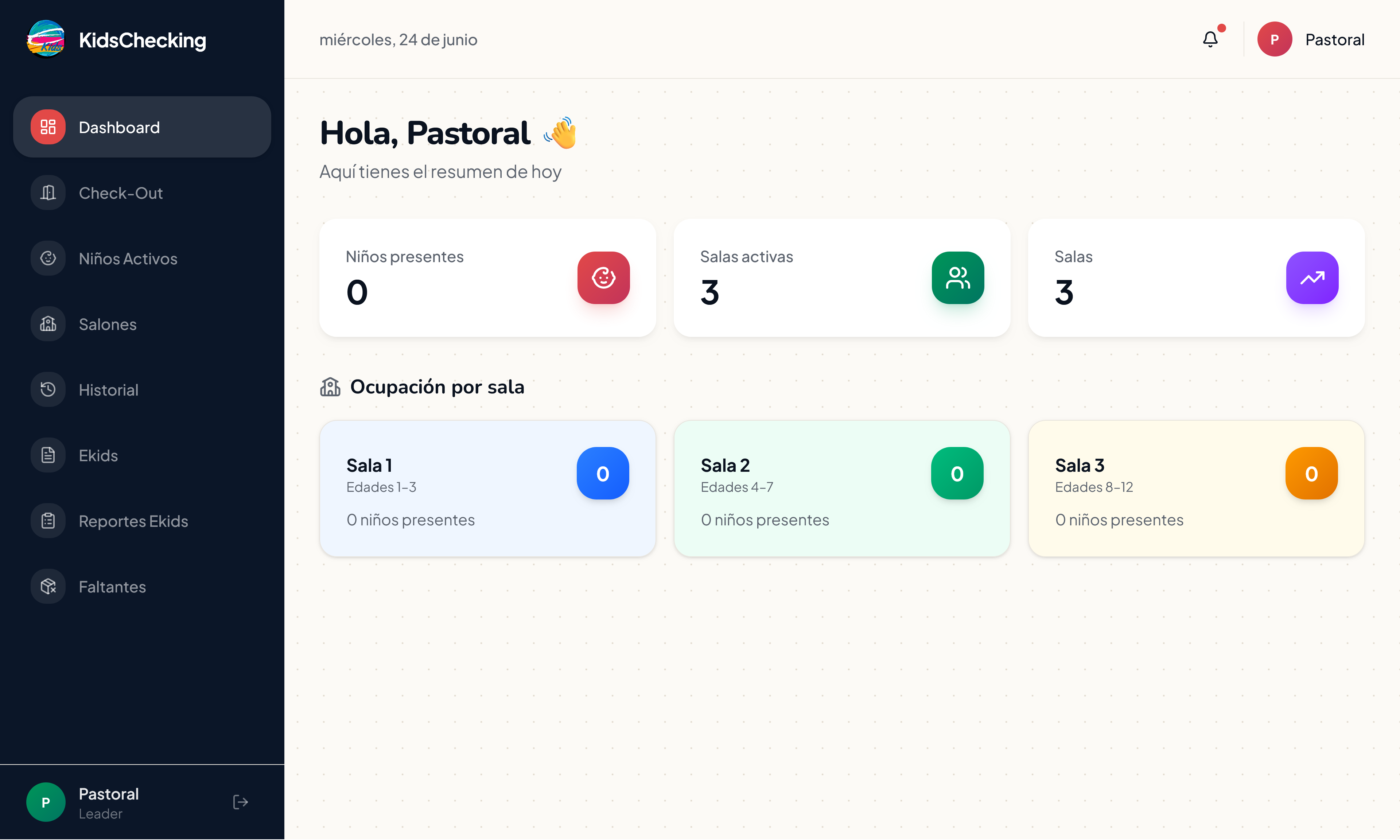
Task: Open Niños Activos page
Action: [142, 258]
